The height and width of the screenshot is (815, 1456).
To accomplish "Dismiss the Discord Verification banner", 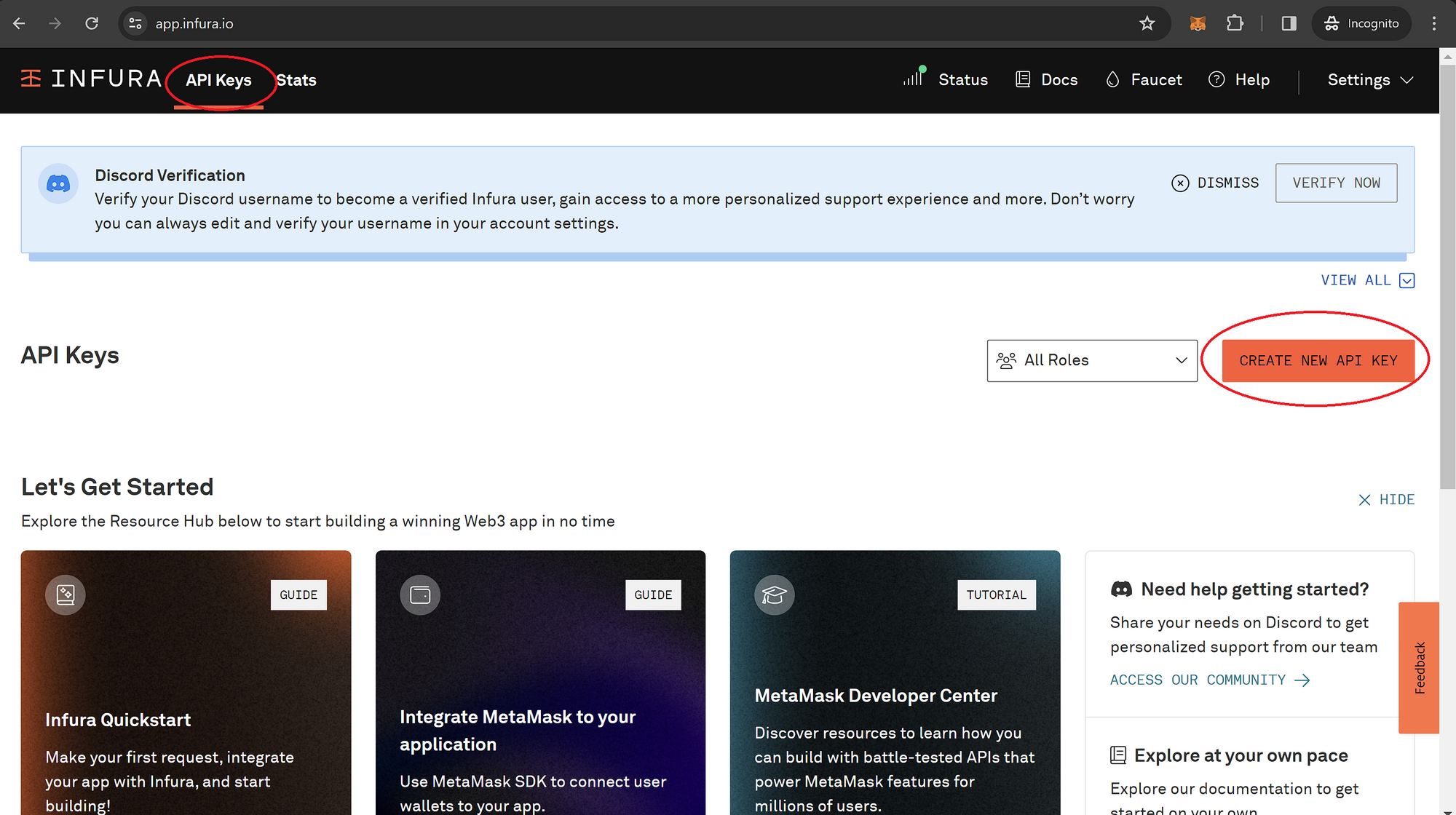I will (x=1214, y=183).
